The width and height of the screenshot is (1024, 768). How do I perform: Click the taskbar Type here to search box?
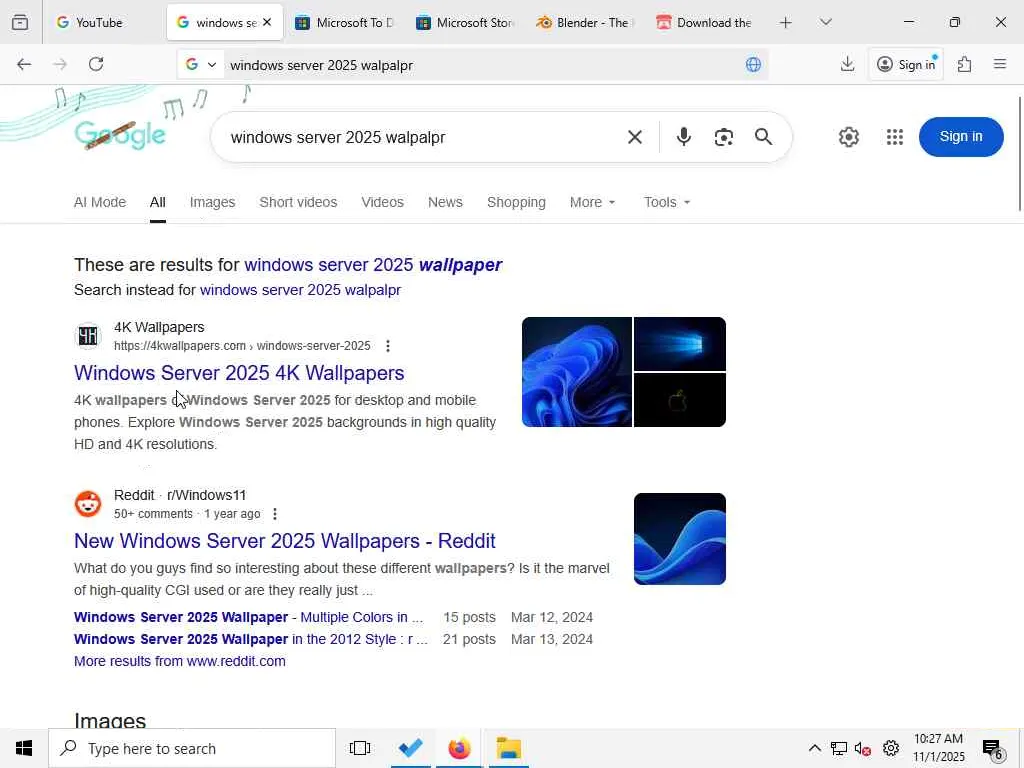192,748
